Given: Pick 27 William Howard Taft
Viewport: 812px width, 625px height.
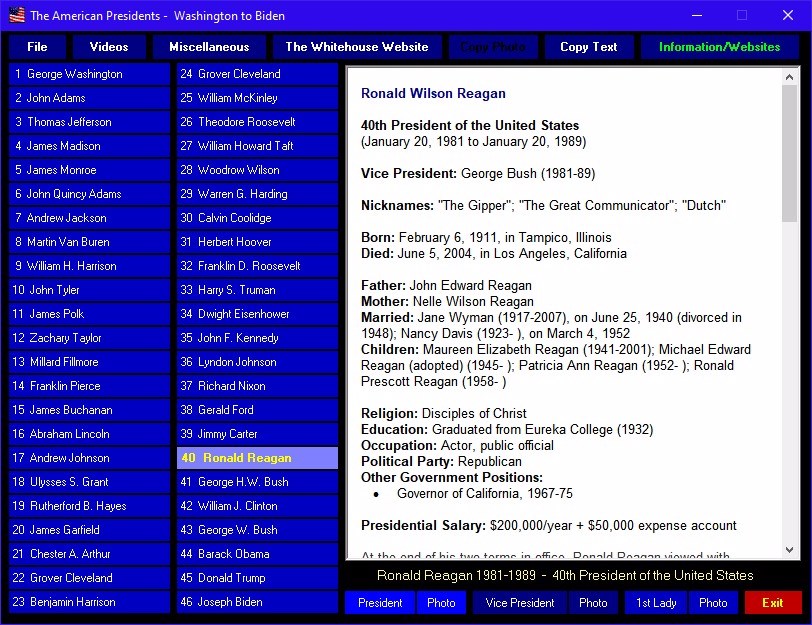Looking at the screenshot, I should coord(257,146).
